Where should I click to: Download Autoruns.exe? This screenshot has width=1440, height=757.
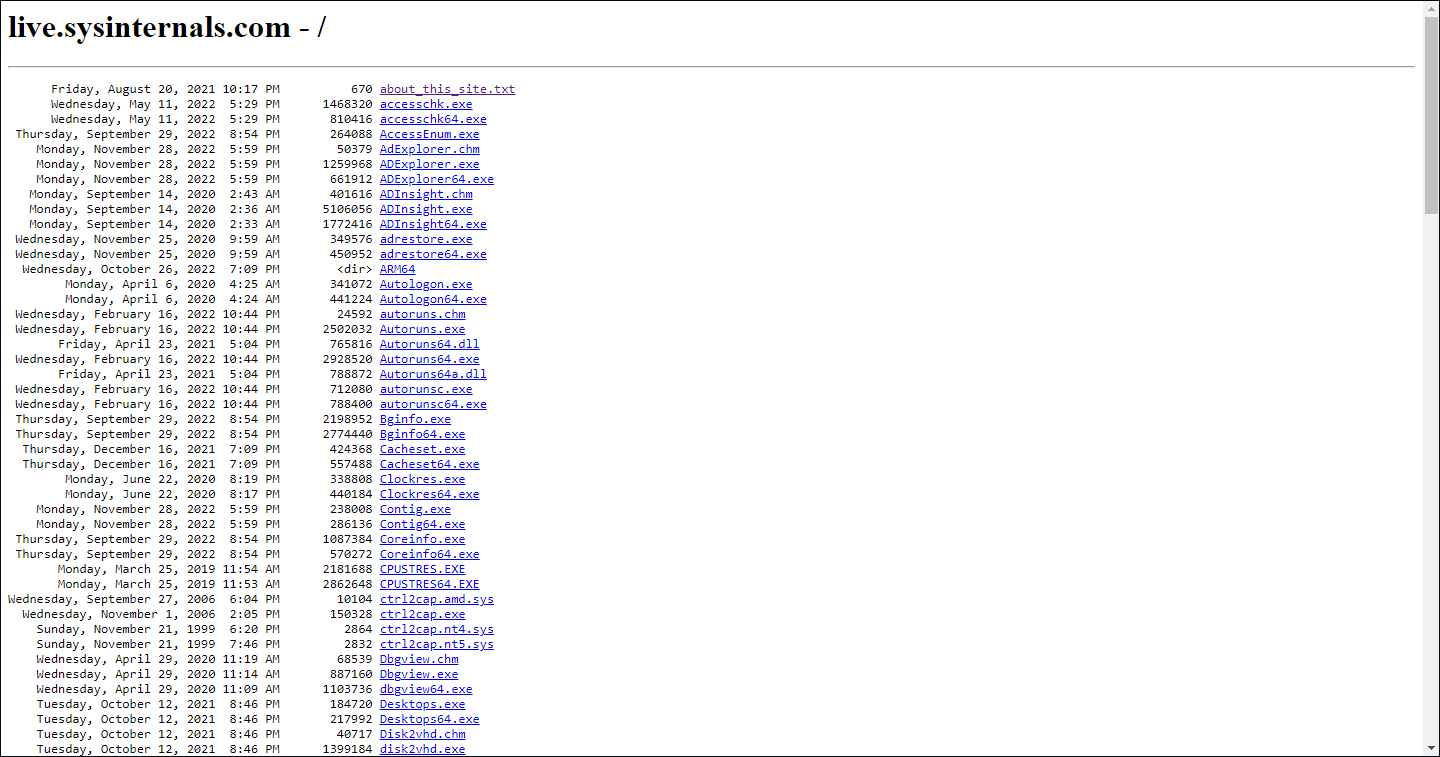pos(421,328)
